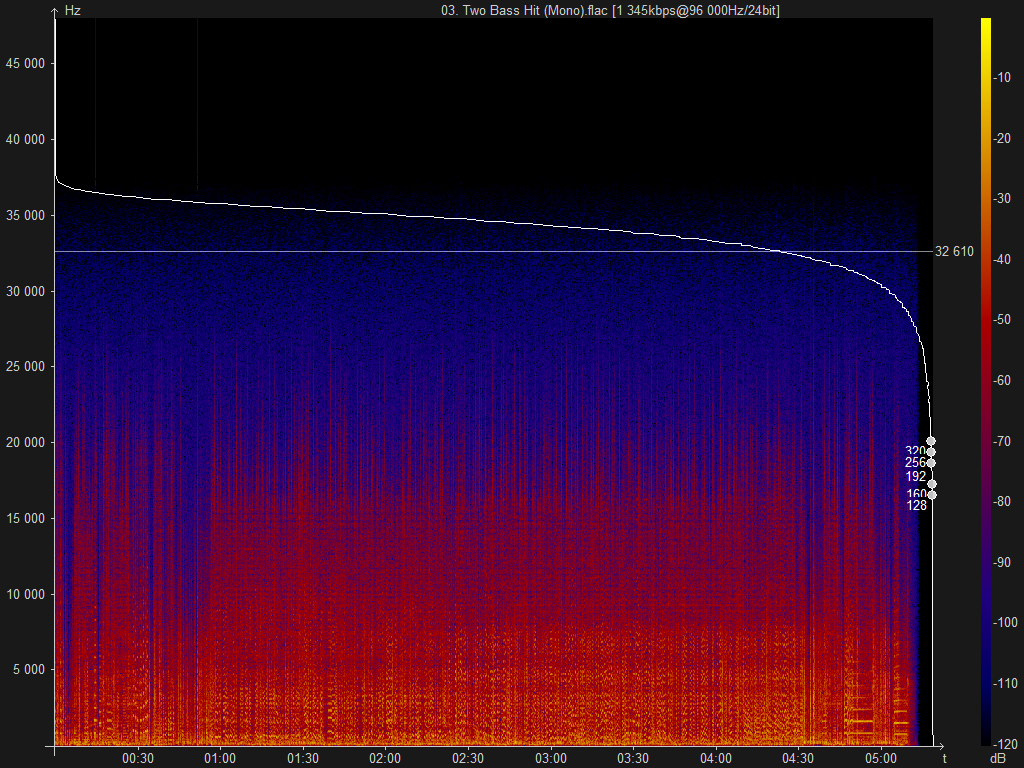Click the 10 000 frequency label
1024x768 pixels.
pos(25,594)
